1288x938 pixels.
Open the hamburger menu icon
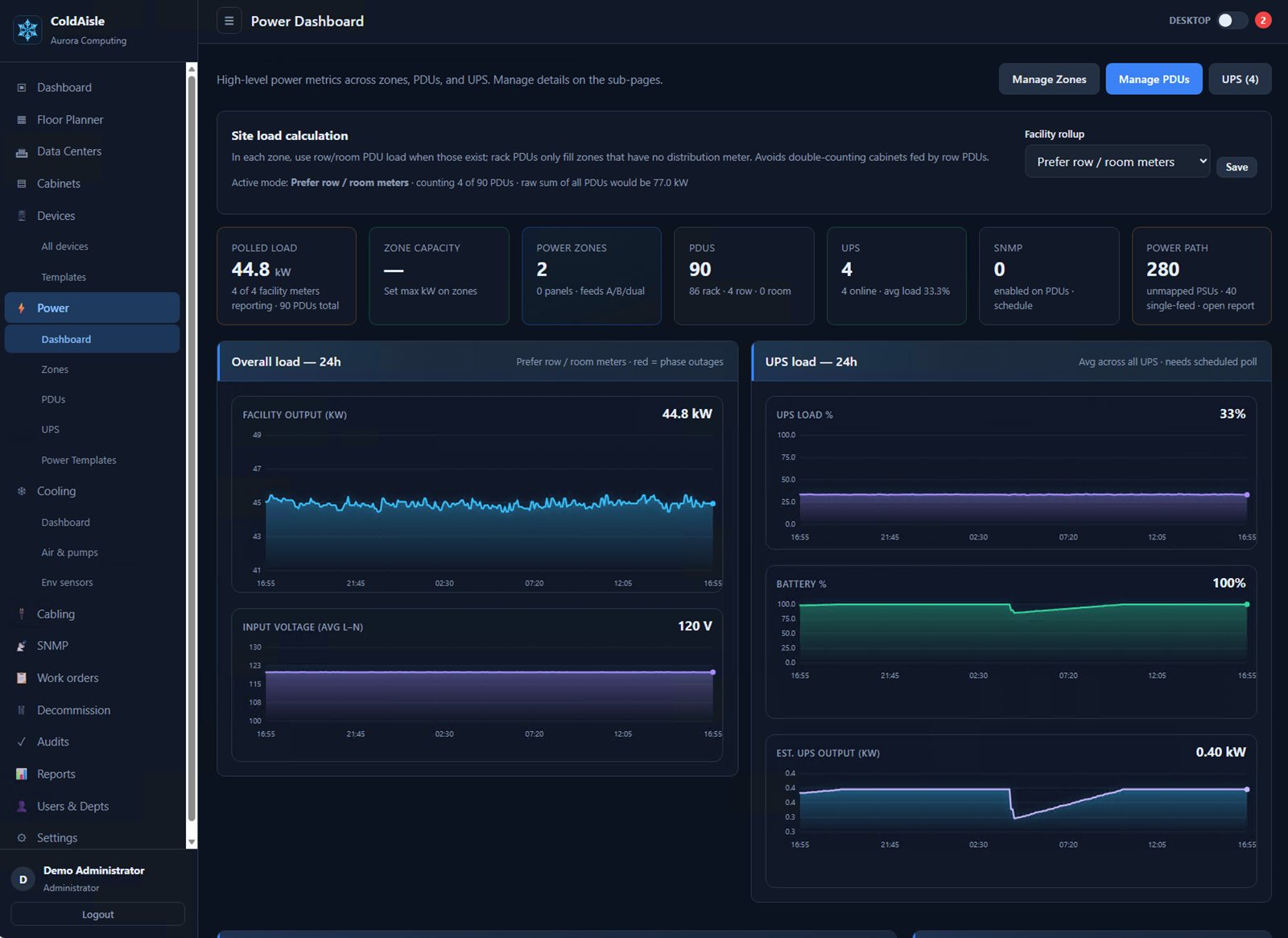(x=229, y=21)
